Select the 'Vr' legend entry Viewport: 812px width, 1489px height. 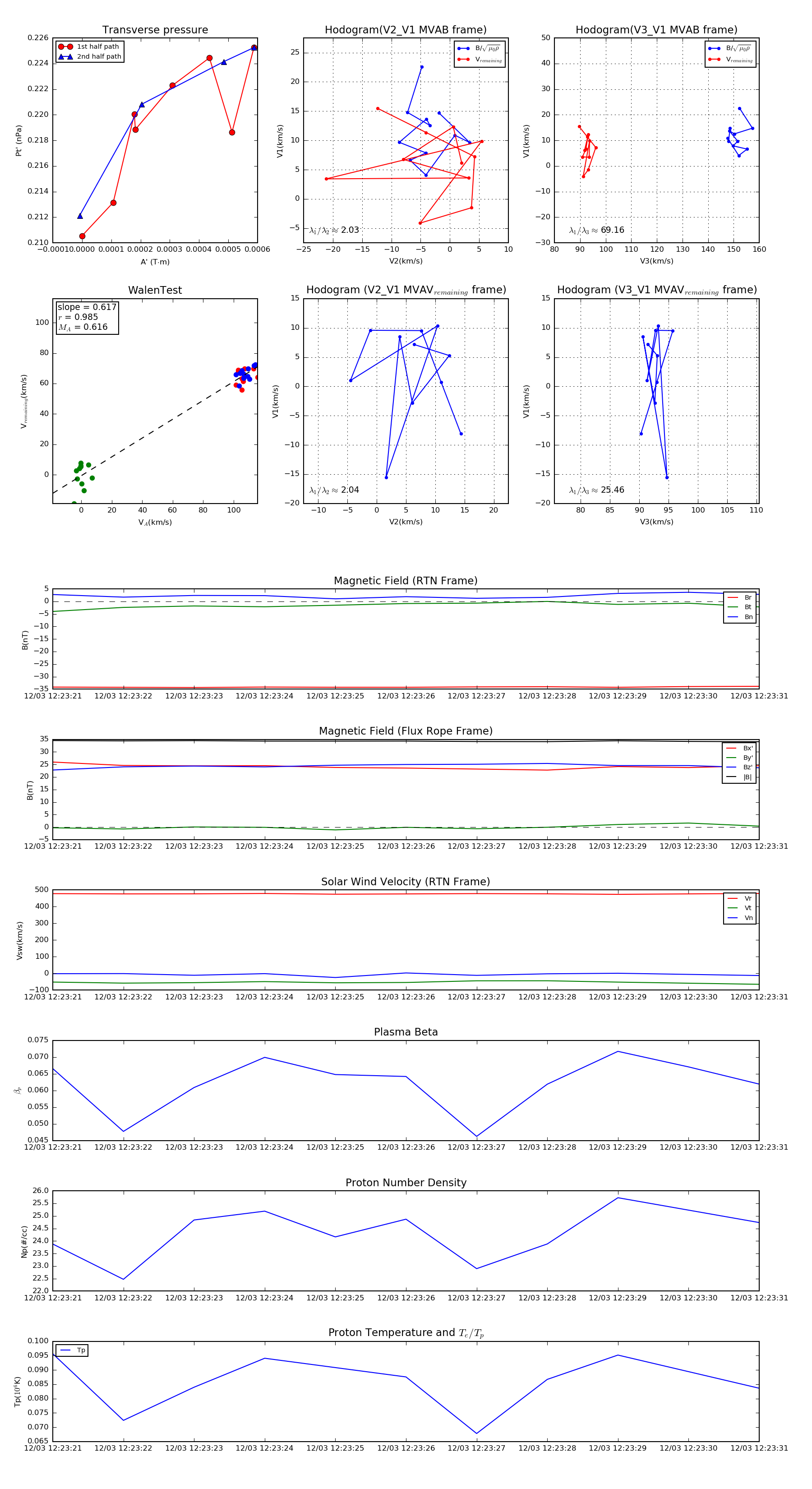740,898
